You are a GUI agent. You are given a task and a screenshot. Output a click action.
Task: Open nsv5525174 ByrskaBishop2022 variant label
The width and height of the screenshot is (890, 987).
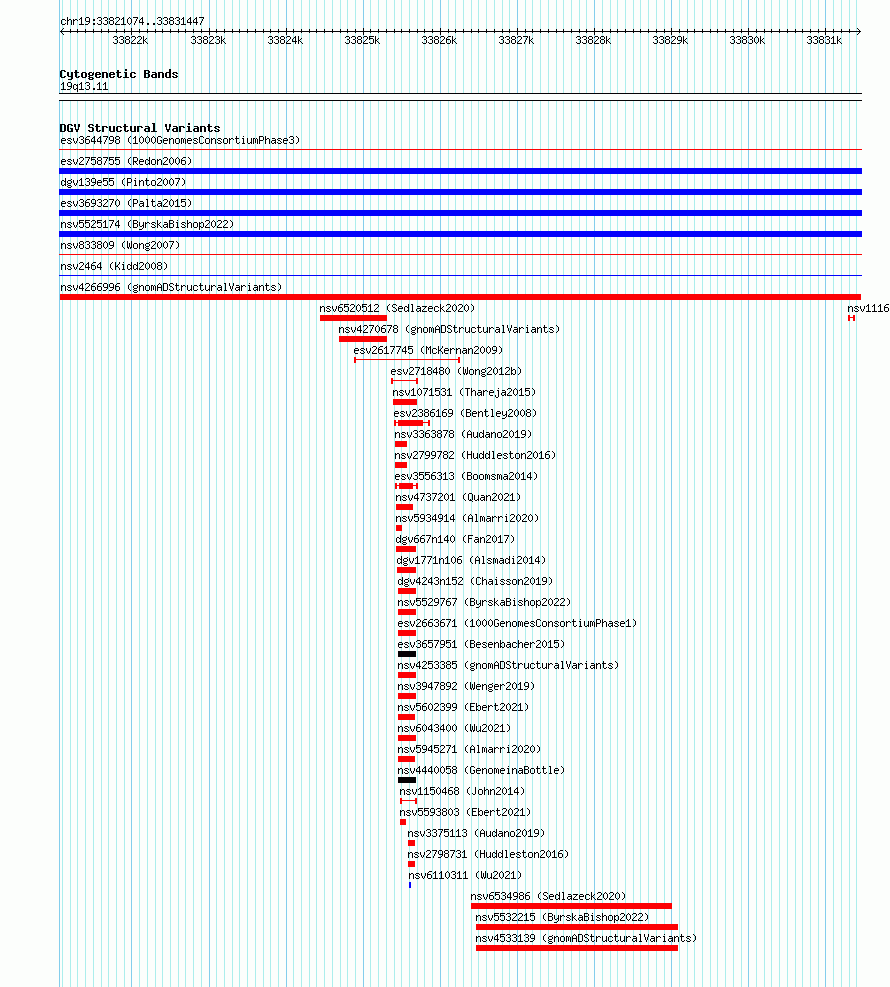click(x=147, y=224)
